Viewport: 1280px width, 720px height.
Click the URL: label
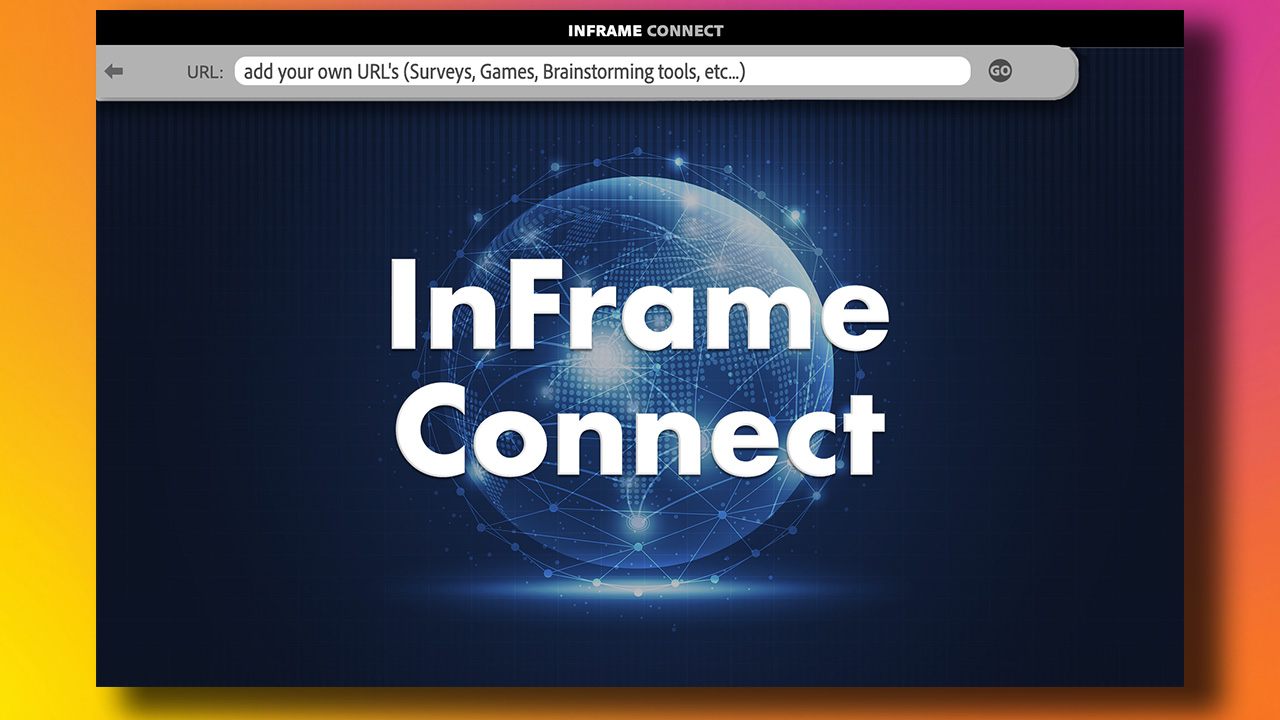pos(205,72)
